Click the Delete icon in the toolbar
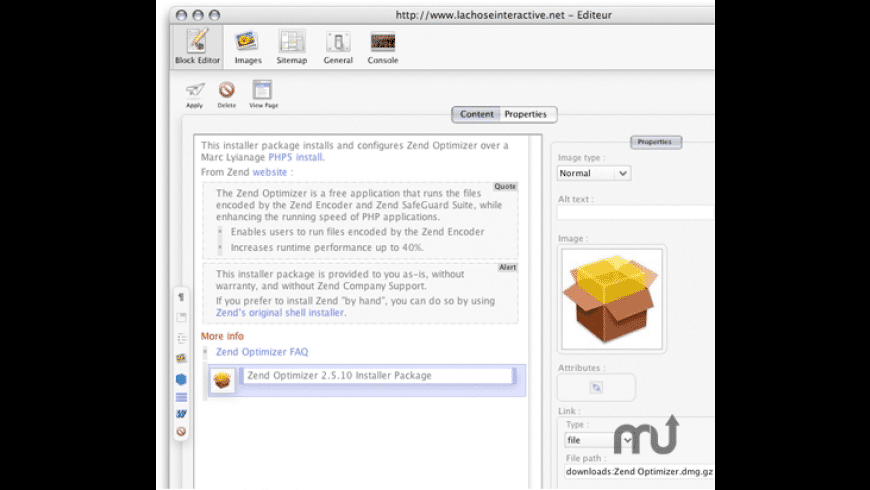870x490 pixels. click(x=226, y=90)
